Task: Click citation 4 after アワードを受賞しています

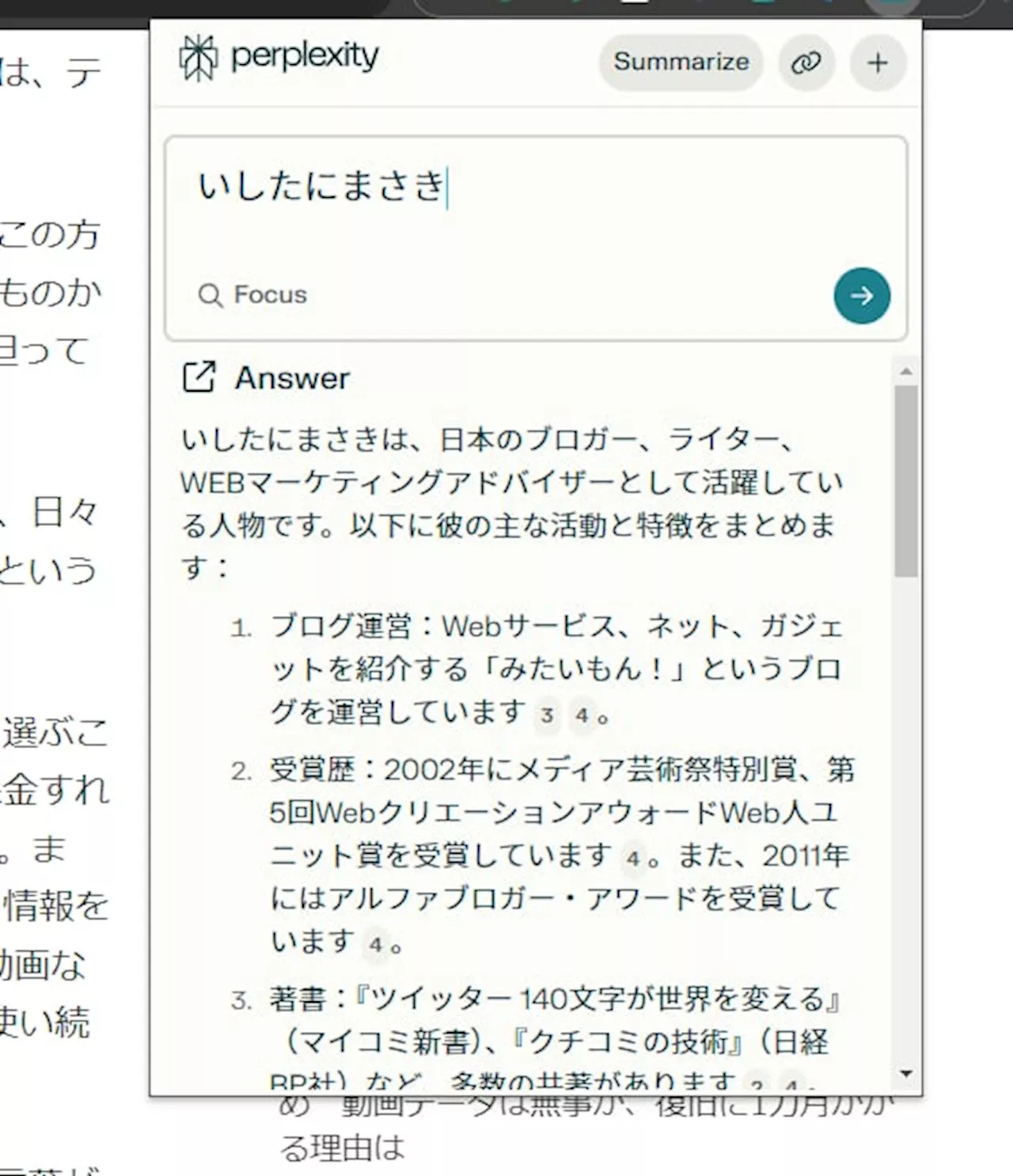Action: (376, 943)
